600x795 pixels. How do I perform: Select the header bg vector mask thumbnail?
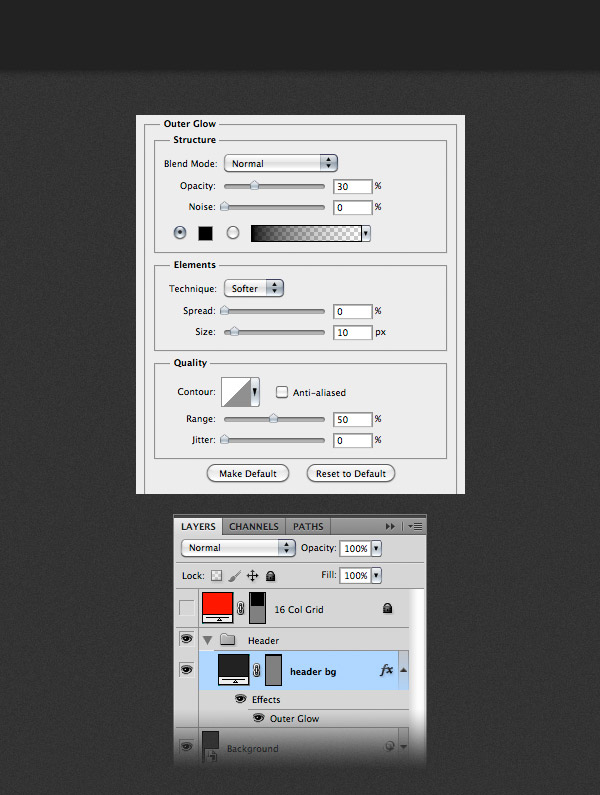point(273,670)
